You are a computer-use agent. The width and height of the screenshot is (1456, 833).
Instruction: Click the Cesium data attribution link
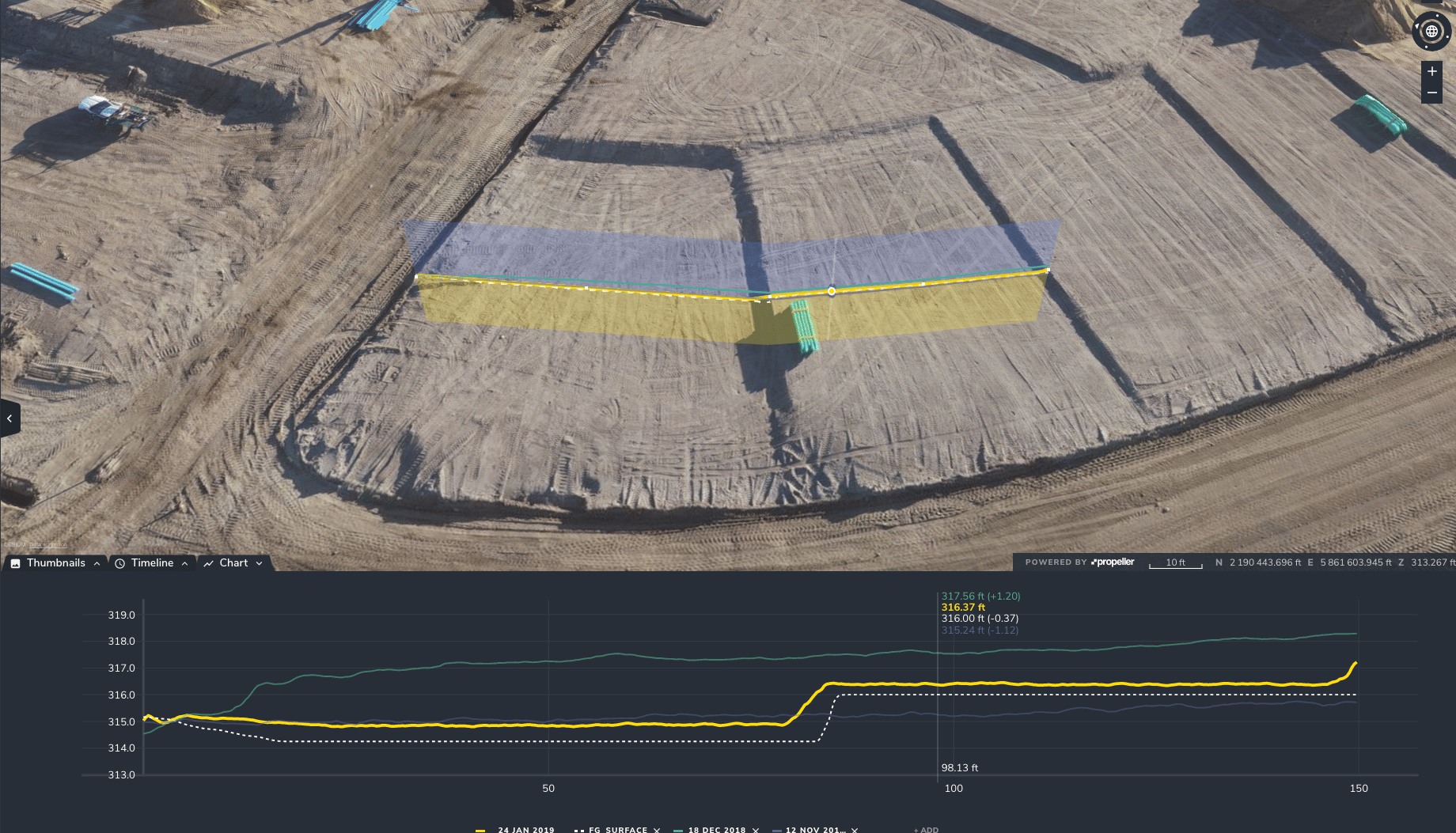point(48,545)
